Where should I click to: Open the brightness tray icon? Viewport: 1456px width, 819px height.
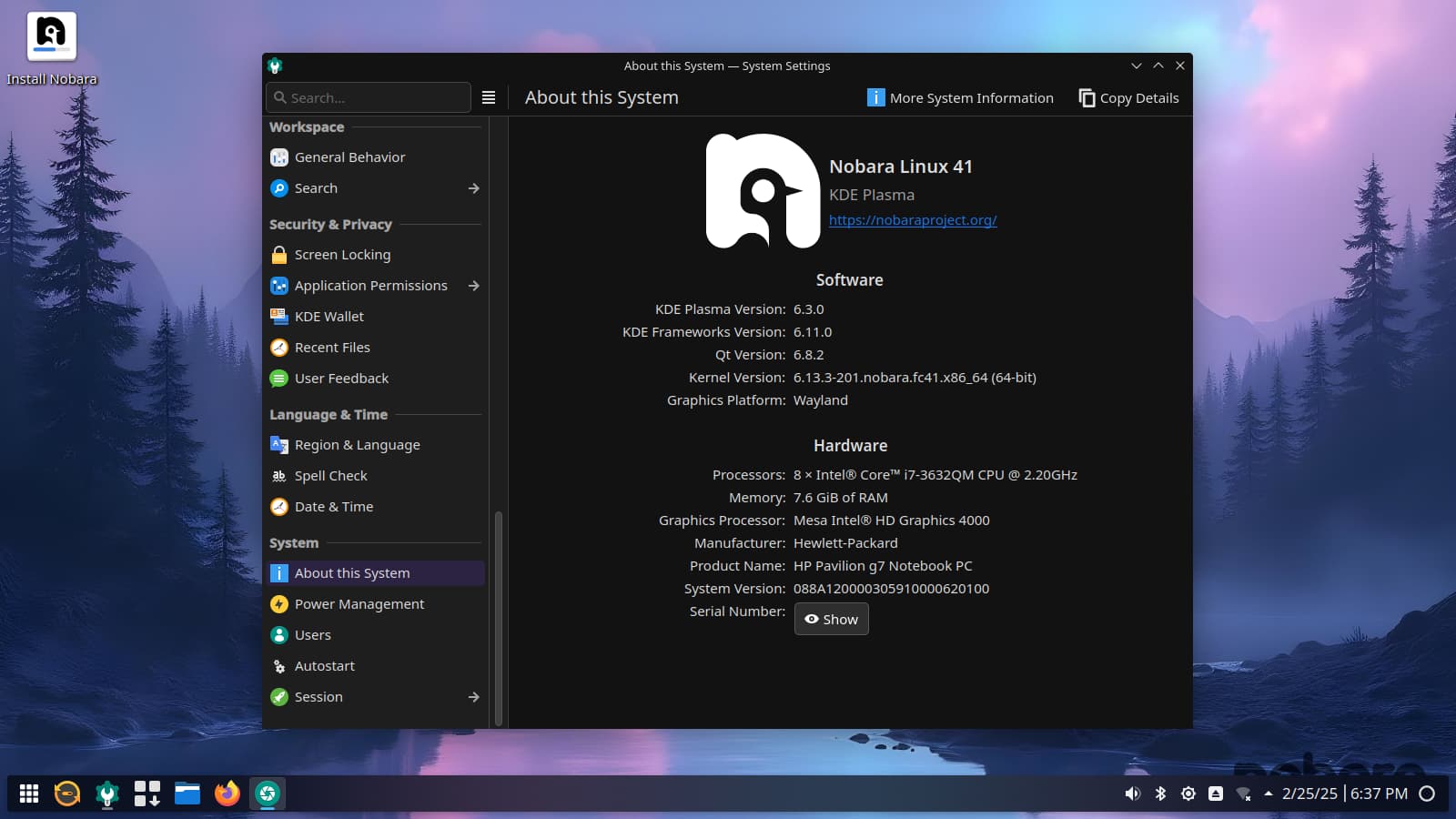[1188, 794]
